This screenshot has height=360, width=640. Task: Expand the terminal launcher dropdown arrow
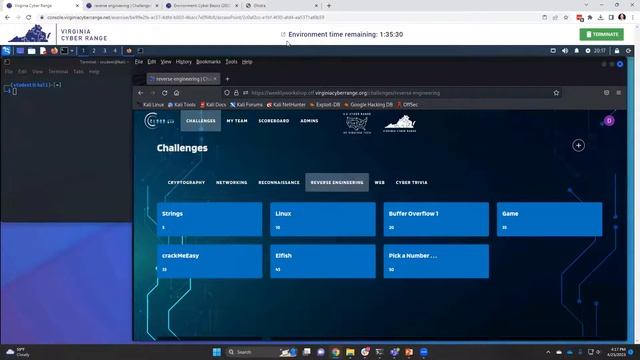point(72,51)
